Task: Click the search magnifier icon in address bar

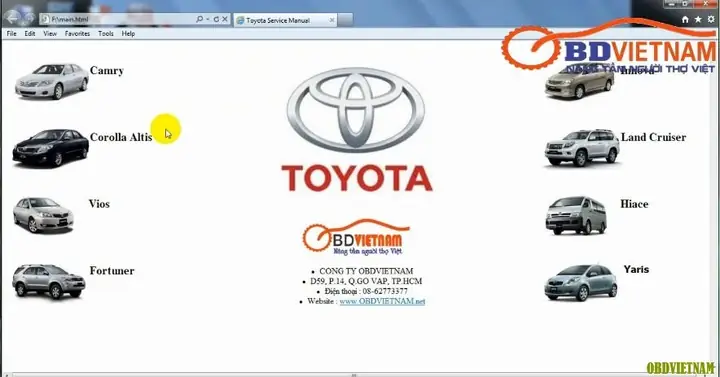Action: (x=199, y=19)
